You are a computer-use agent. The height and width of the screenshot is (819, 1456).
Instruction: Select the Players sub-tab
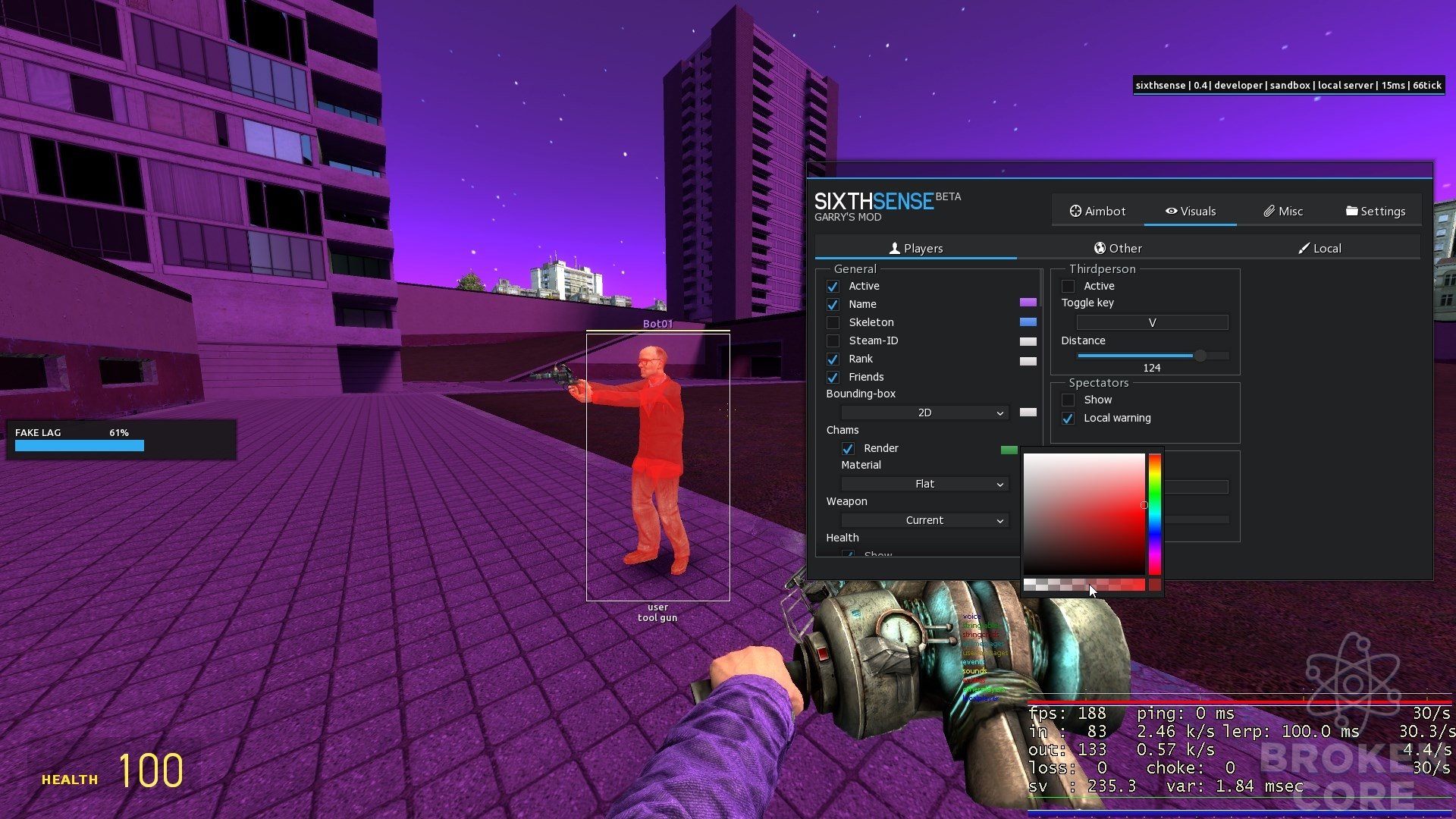(915, 249)
